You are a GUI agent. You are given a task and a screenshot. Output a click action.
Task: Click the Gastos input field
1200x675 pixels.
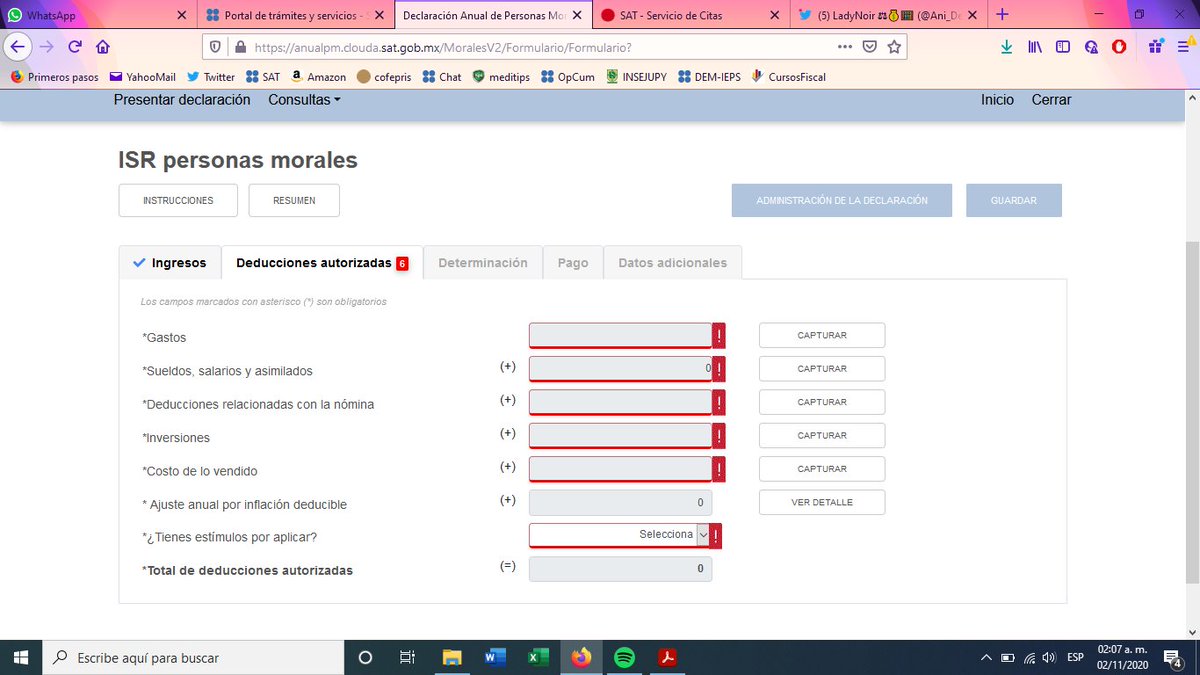pos(621,335)
